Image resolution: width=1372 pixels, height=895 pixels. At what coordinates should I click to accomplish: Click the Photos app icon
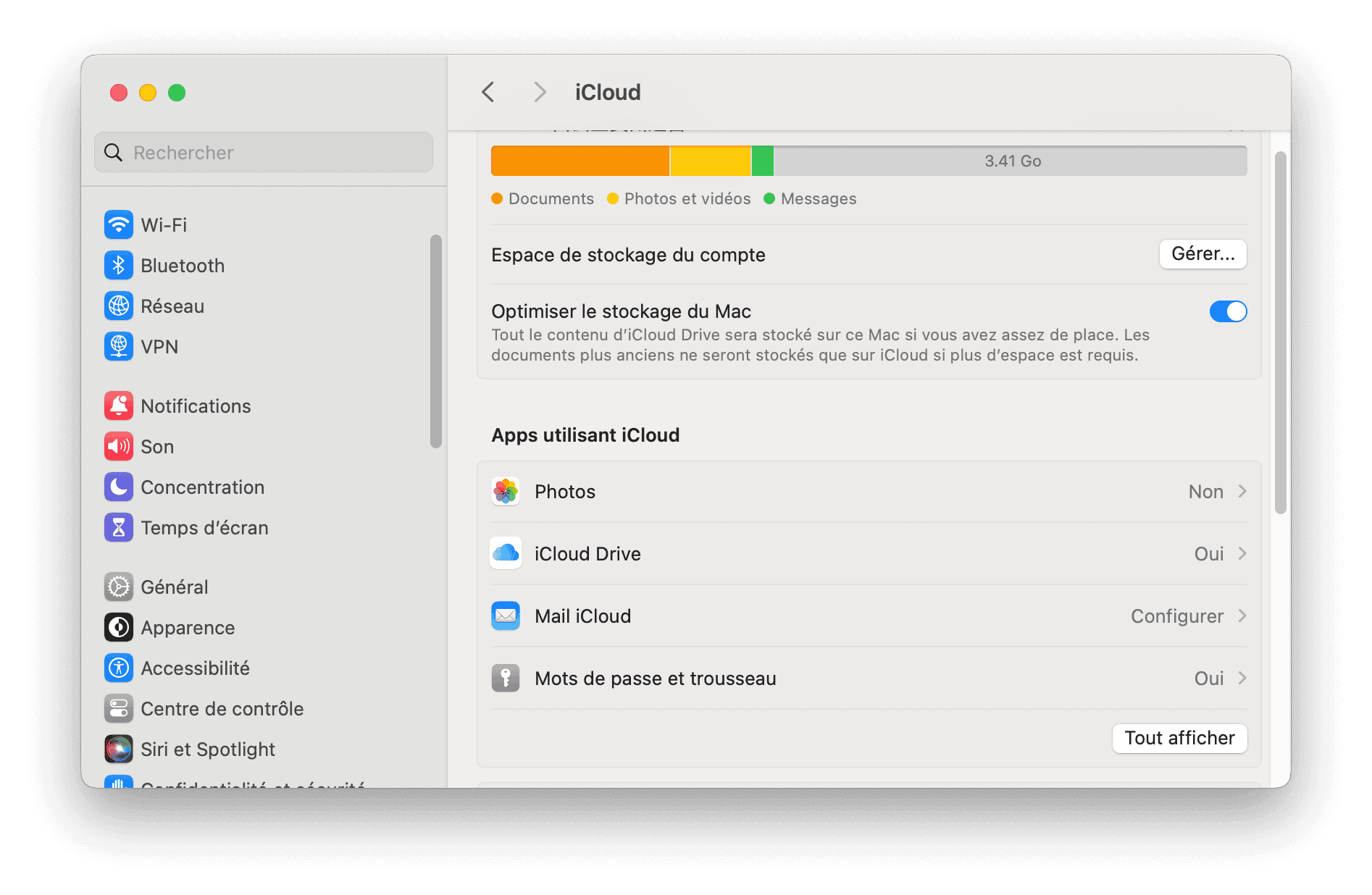[506, 492]
